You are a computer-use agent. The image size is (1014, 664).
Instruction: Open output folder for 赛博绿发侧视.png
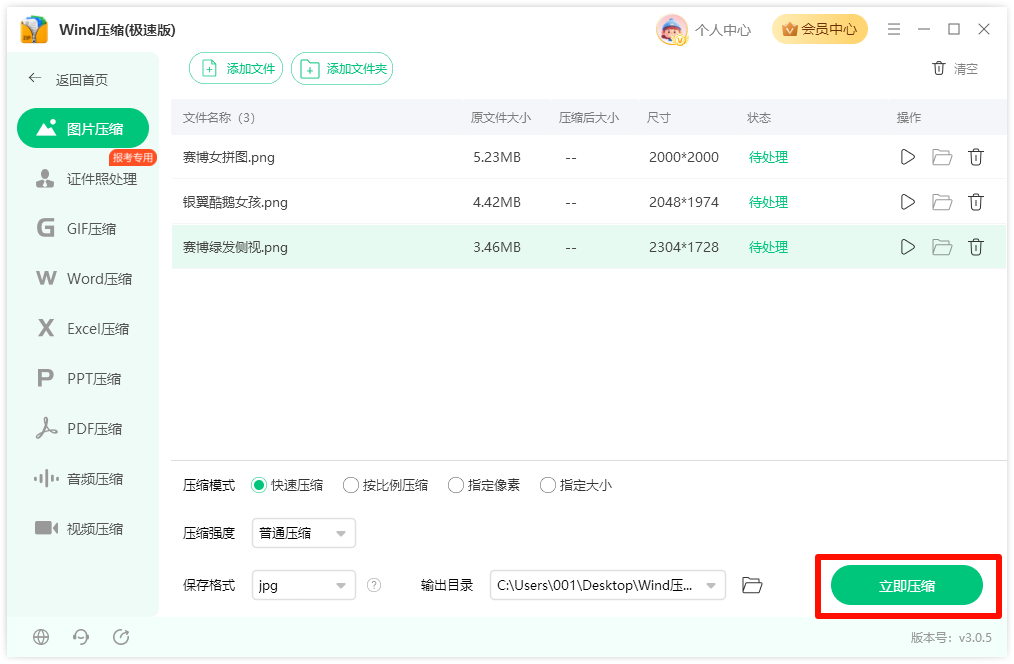coord(942,247)
